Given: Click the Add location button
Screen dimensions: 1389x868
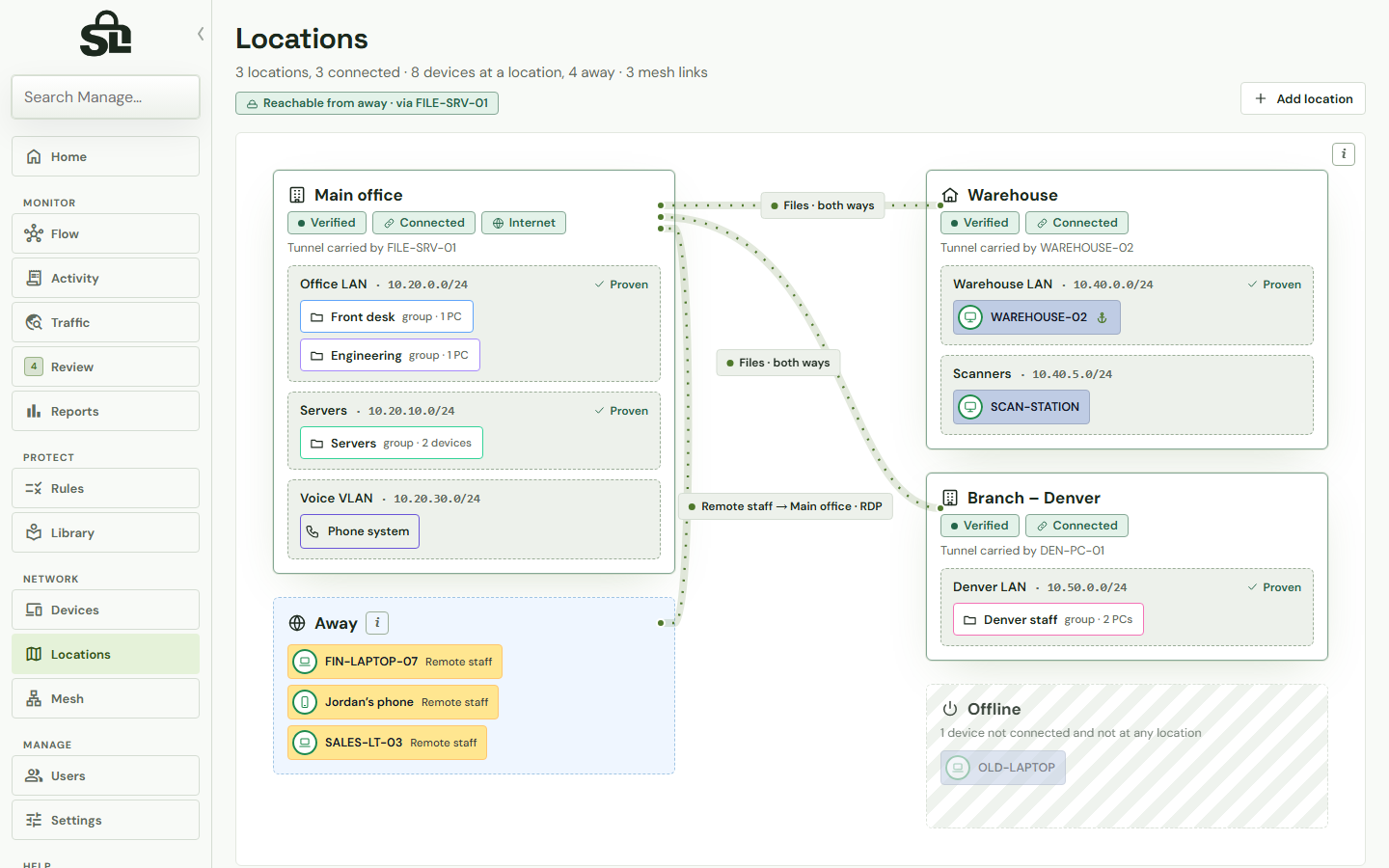Looking at the screenshot, I should pos(1303,98).
